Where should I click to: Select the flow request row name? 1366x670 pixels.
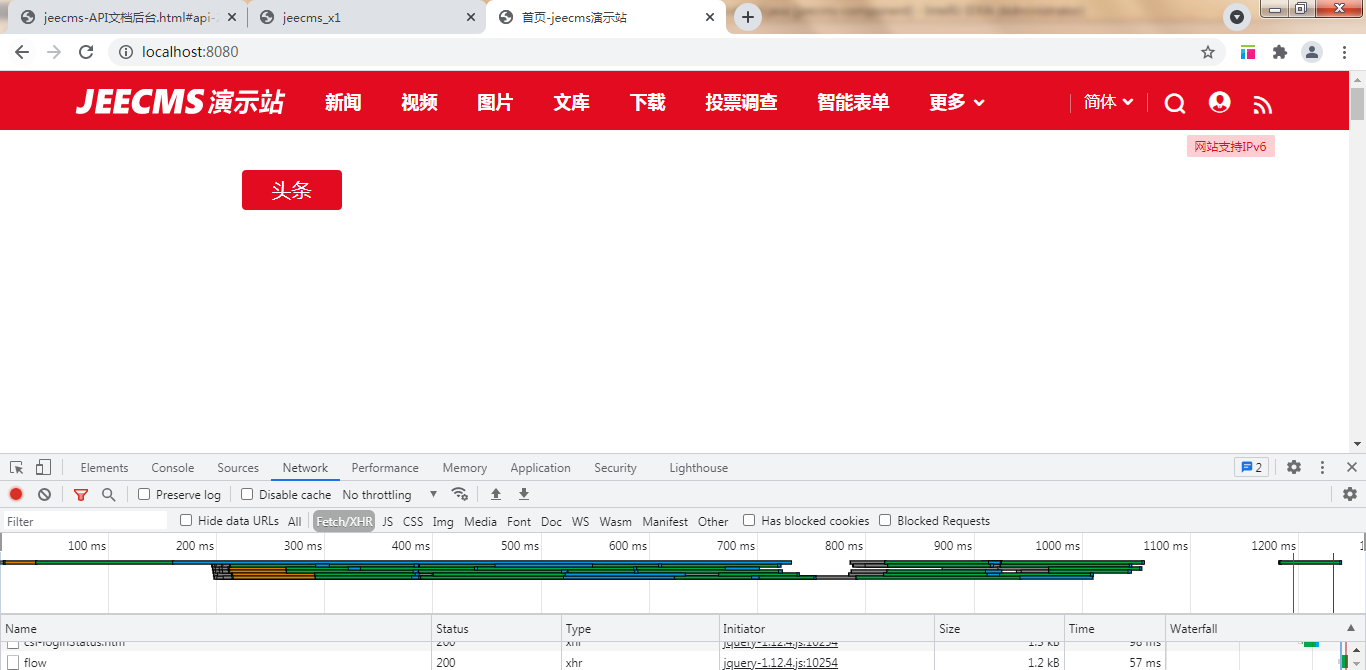point(35,663)
